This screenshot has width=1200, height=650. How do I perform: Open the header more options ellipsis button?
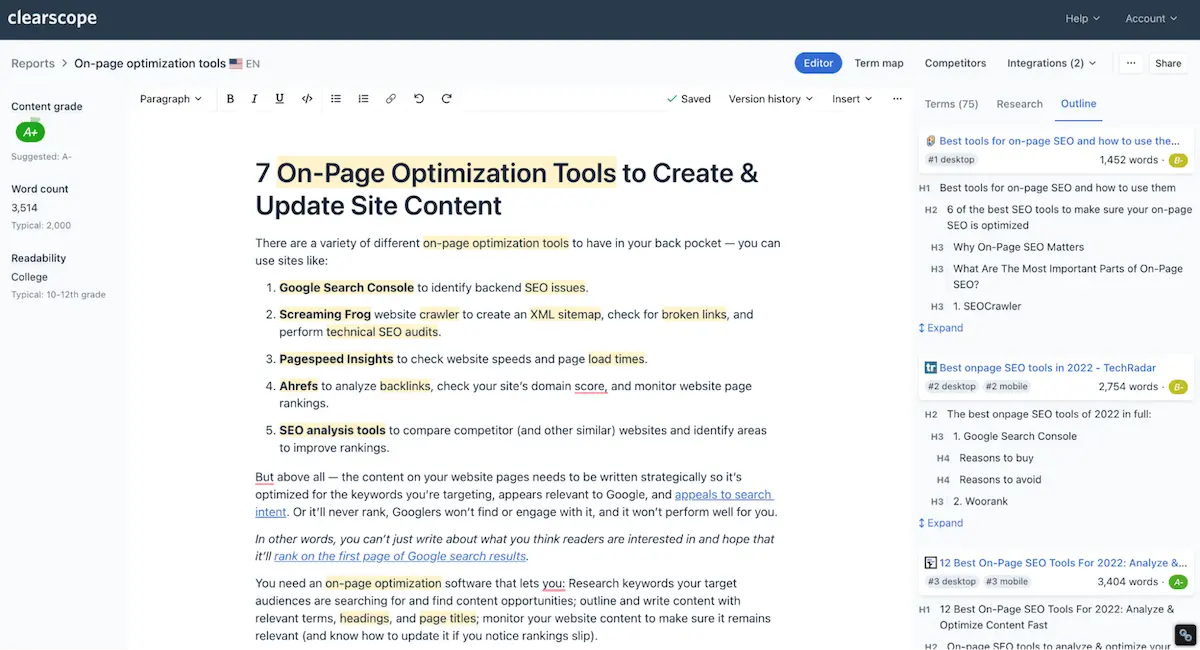1131,63
